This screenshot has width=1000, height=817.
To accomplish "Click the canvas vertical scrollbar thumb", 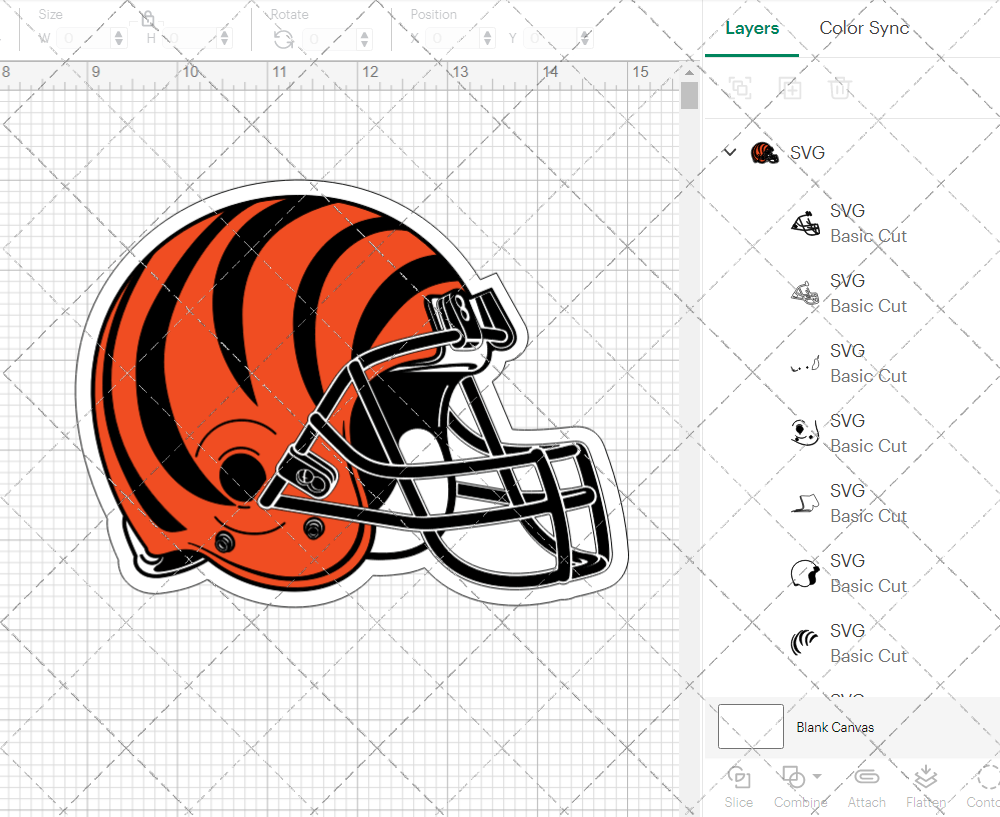I will pyautogui.click(x=689, y=96).
